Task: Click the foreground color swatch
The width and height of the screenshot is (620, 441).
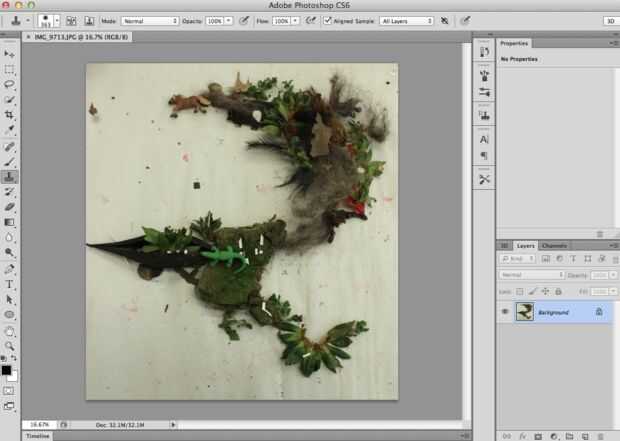Action: click(x=6, y=370)
